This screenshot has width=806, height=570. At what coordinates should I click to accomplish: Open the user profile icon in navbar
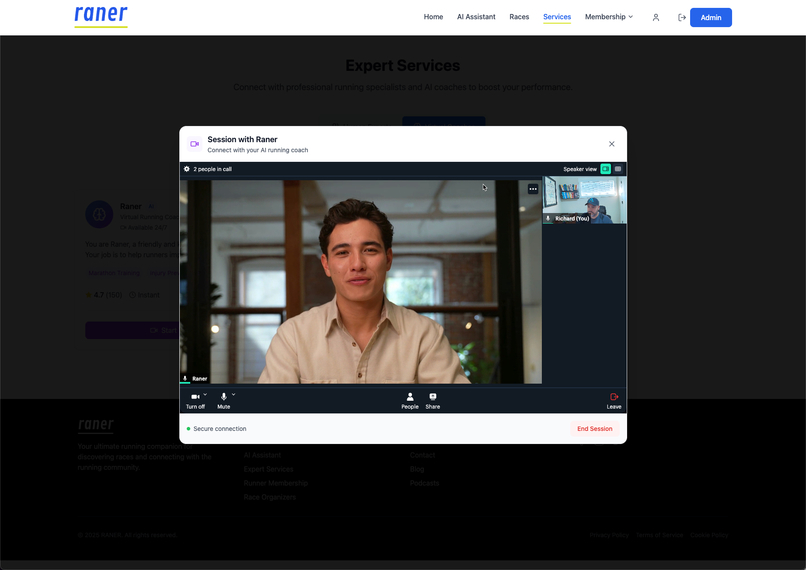click(x=656, y=17)
